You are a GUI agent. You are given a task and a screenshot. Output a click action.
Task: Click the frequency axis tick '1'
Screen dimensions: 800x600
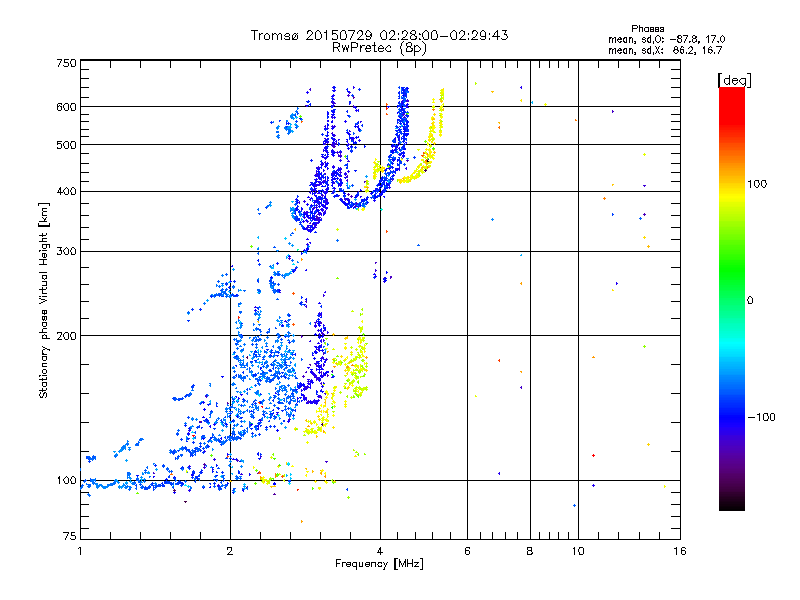[80, 551]
